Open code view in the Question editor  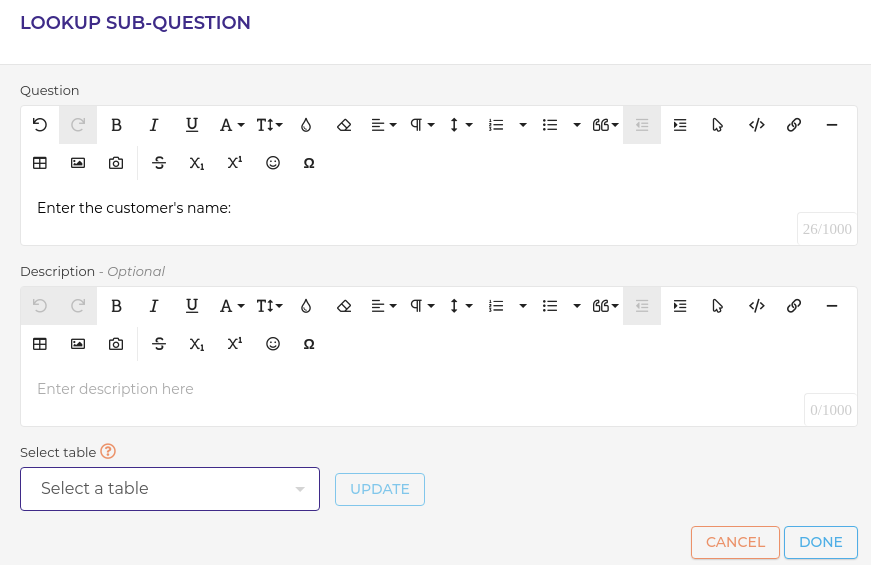[757, 125]
